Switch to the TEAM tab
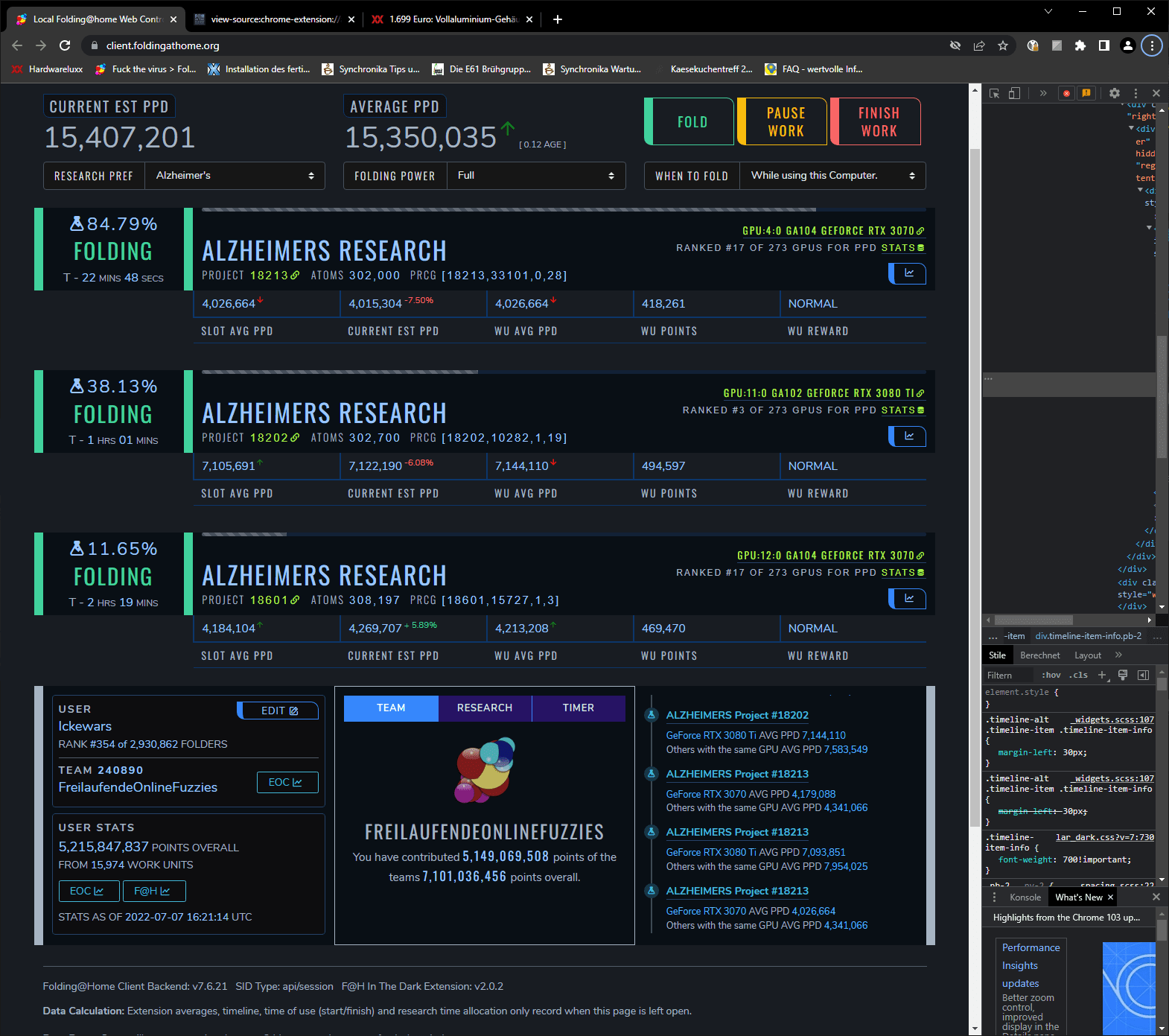 [391, 708]
